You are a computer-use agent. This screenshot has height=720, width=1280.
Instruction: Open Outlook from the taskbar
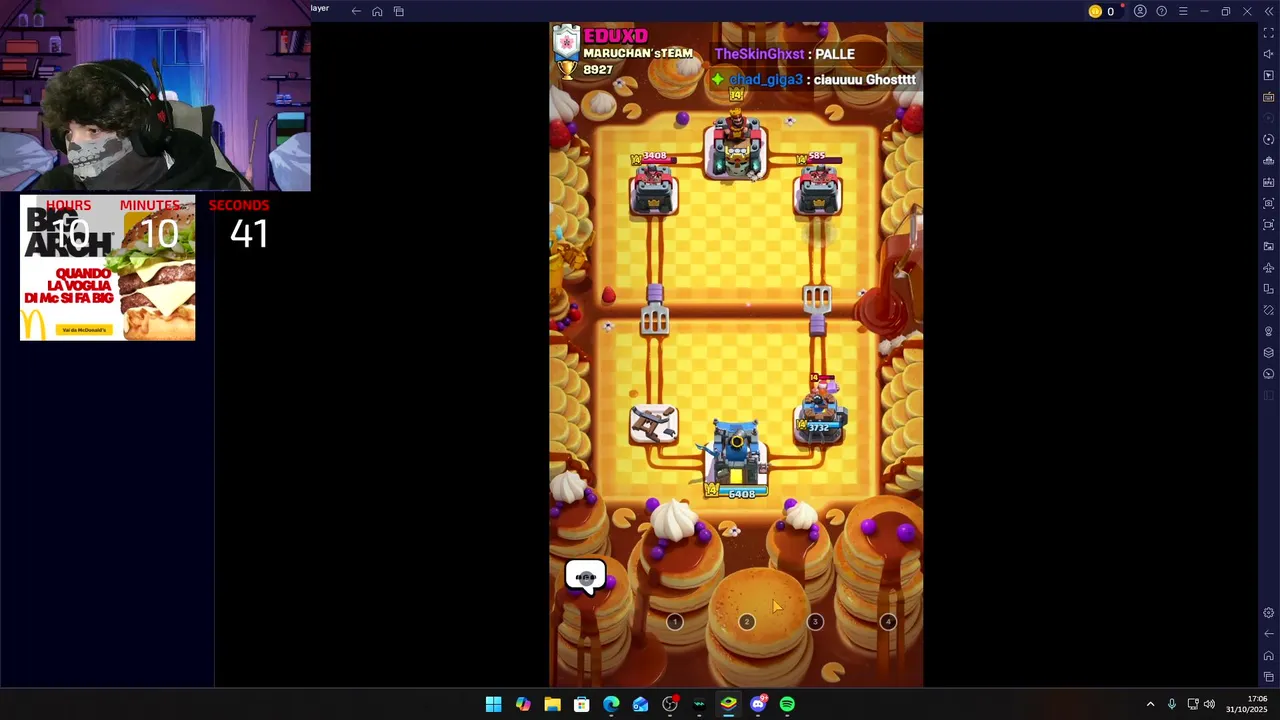[x=640, y=704]
